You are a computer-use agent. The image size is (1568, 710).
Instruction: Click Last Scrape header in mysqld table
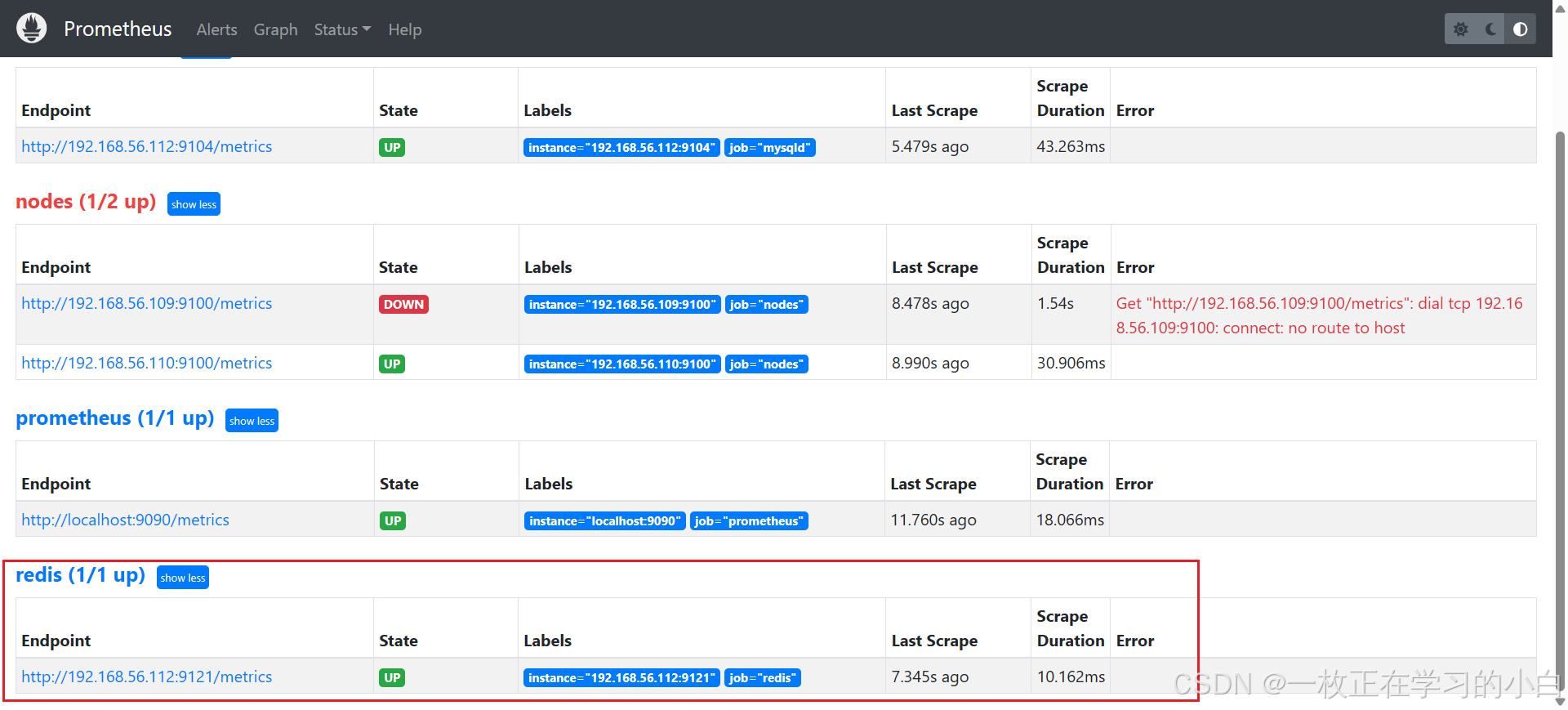[x=934, y=110]
